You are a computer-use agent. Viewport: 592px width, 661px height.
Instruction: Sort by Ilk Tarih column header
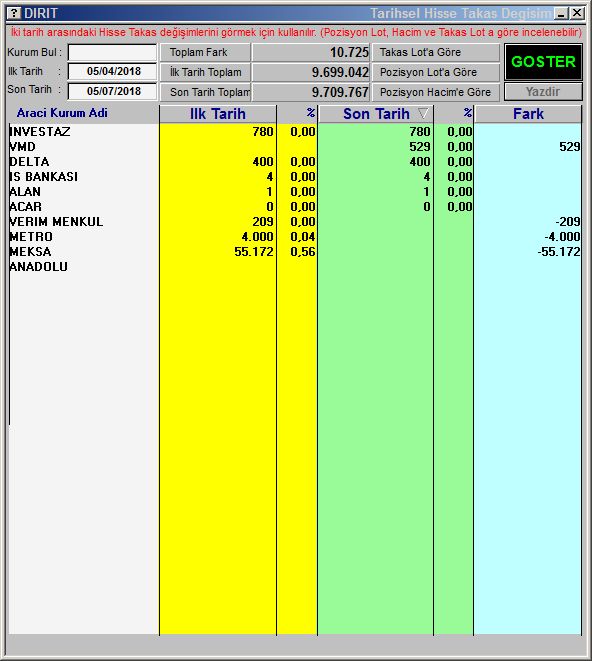218,114
